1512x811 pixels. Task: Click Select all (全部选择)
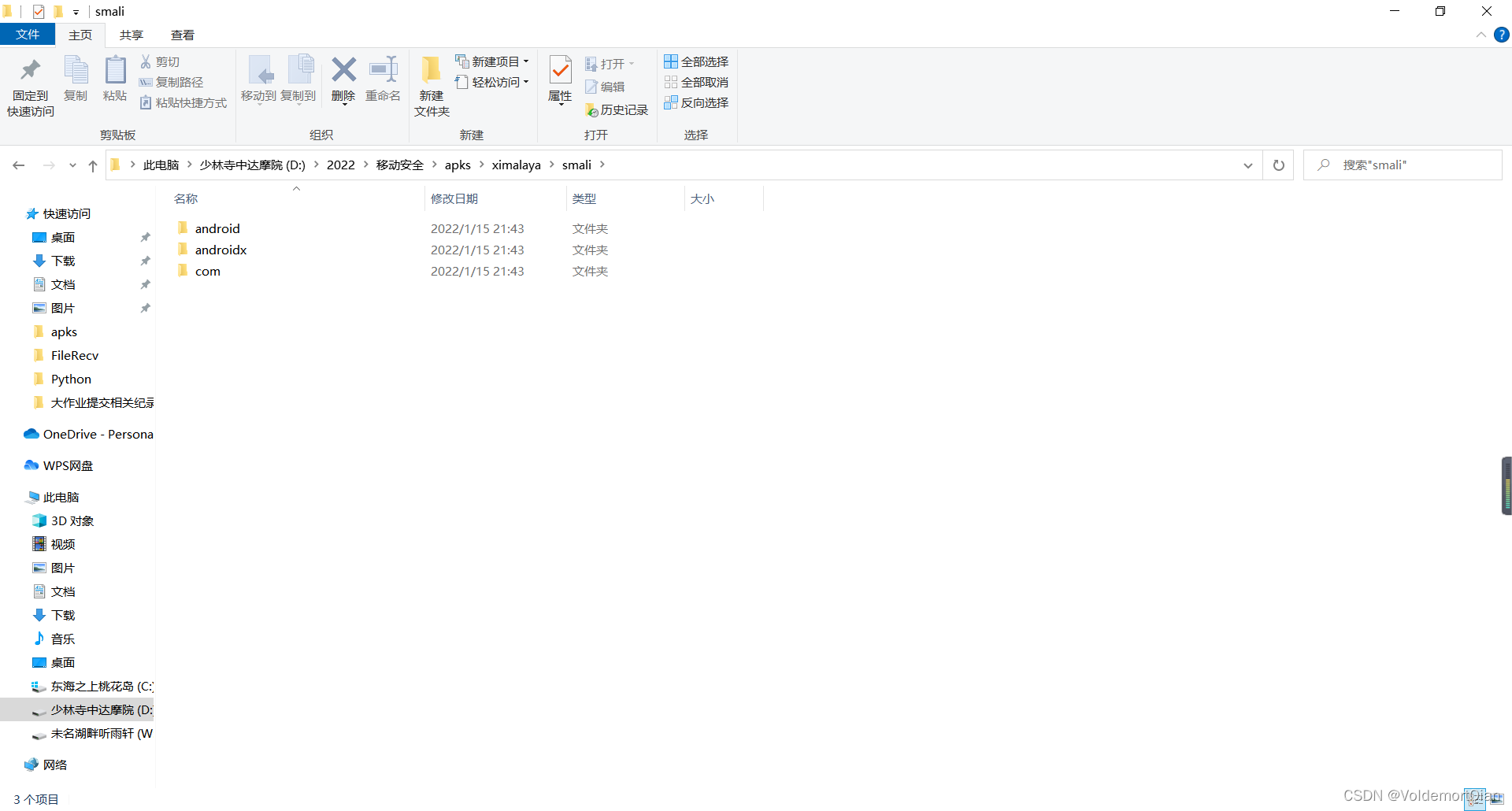[x=696, y=61]
